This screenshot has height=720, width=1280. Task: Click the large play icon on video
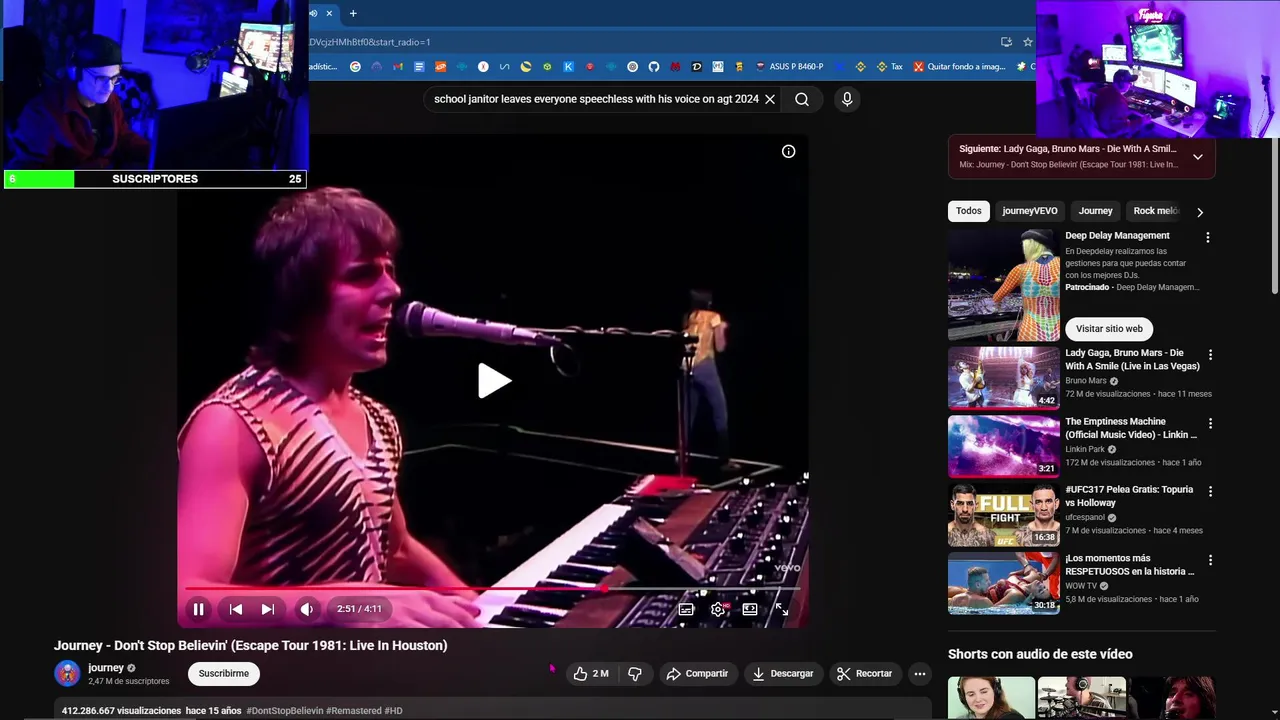click(494, 381)
